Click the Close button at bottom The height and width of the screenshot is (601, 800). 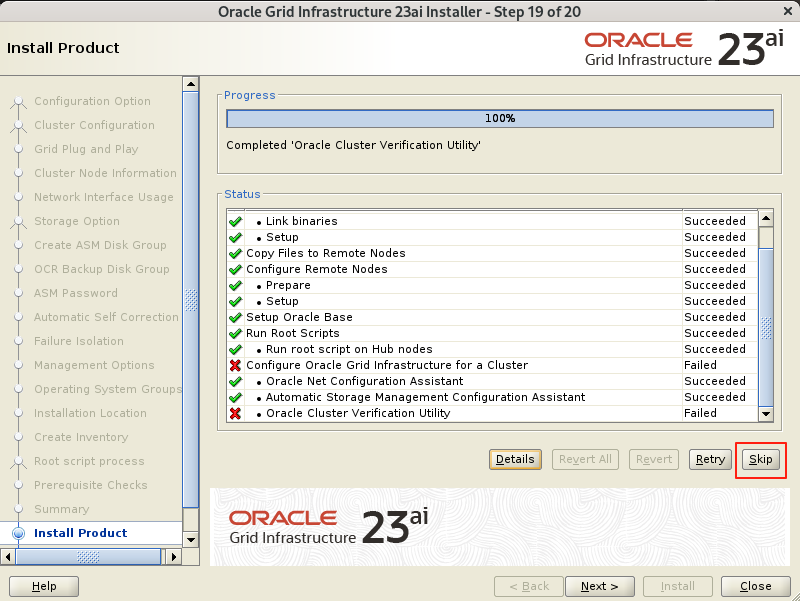[755, 586]
